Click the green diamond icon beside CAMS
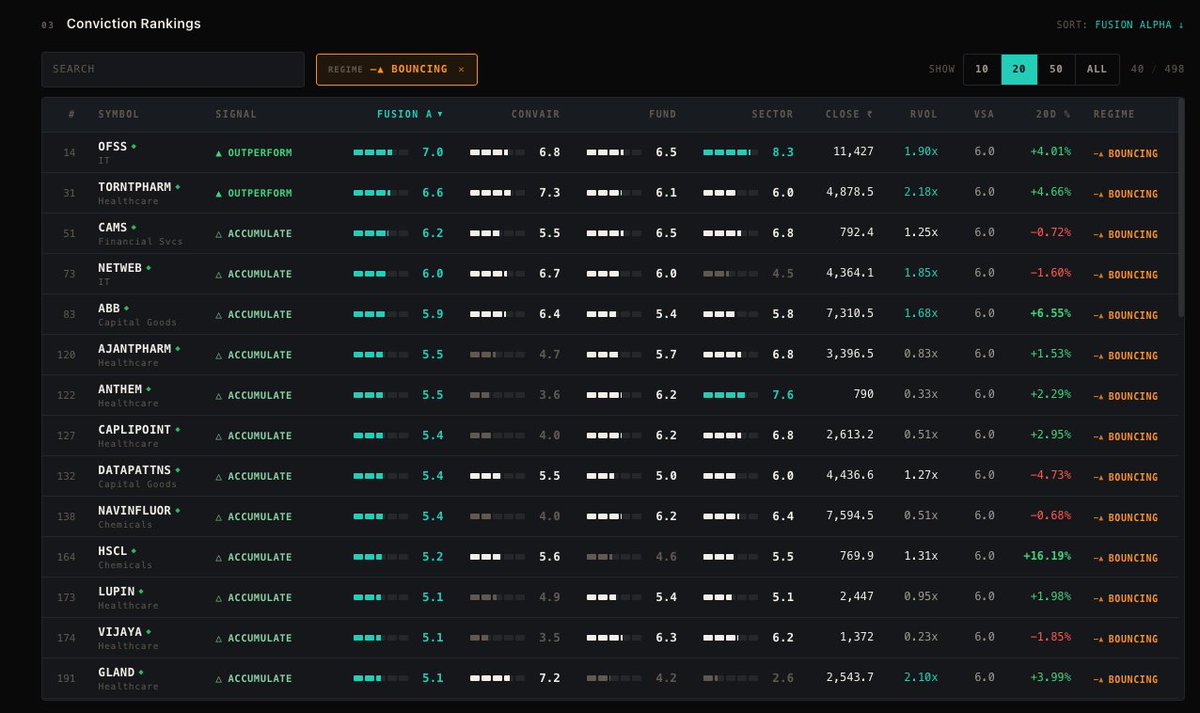 134,227
